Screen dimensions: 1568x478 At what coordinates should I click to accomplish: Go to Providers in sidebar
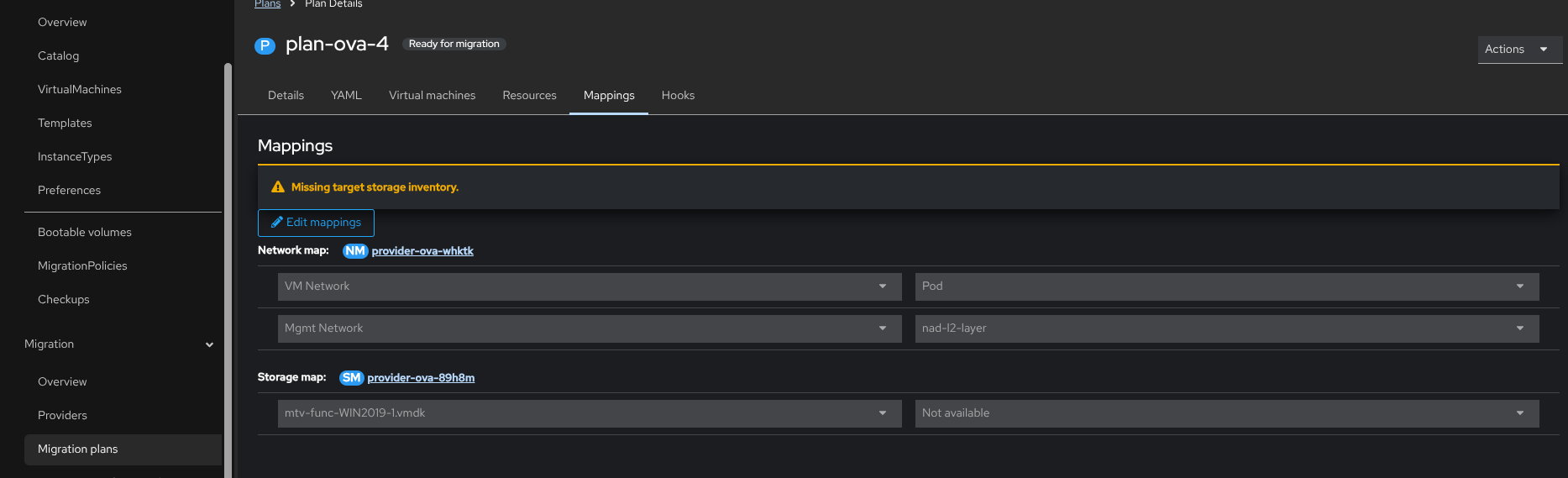(62, 415)
